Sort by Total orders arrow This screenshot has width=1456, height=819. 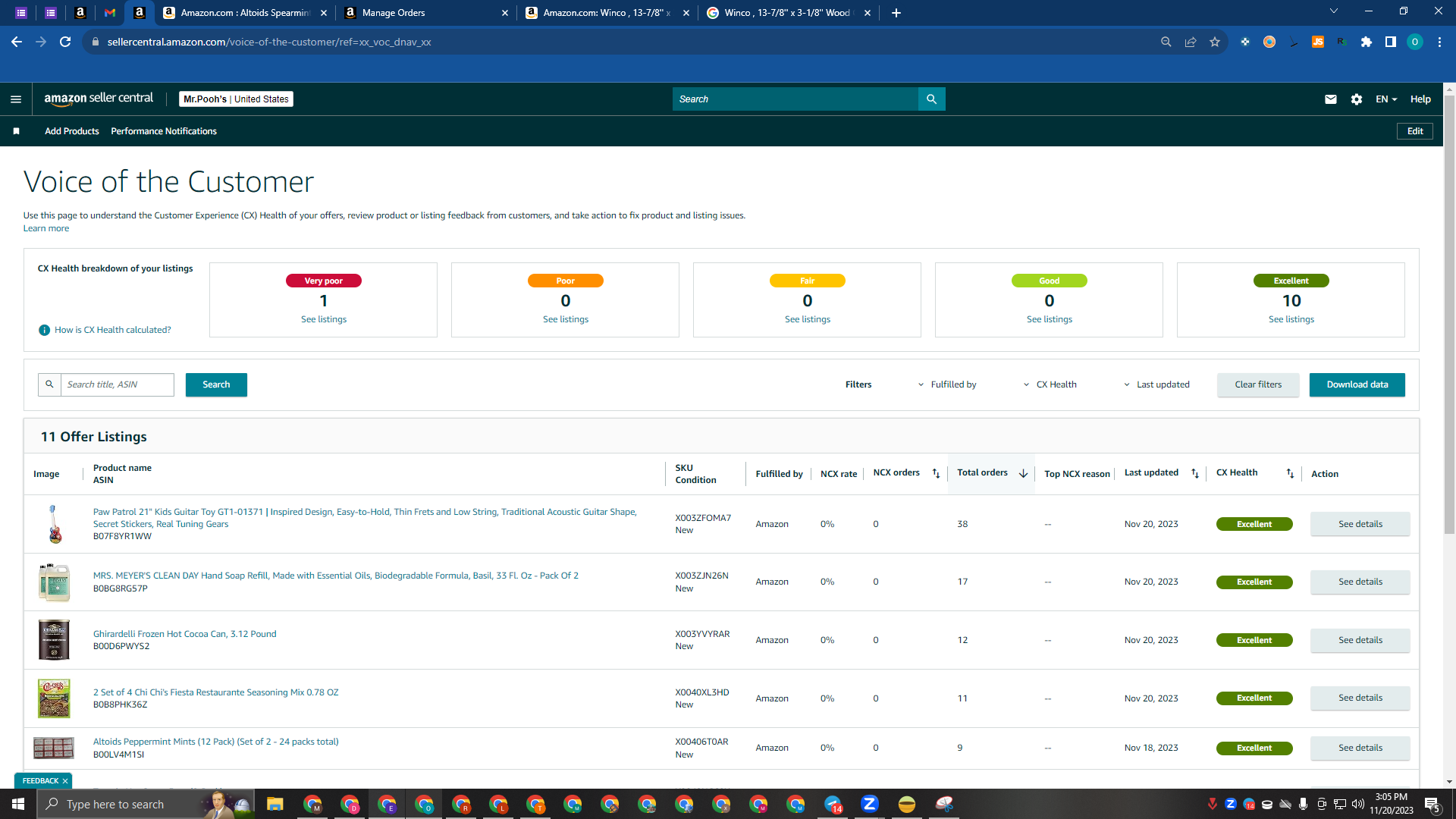point(1023,474)
